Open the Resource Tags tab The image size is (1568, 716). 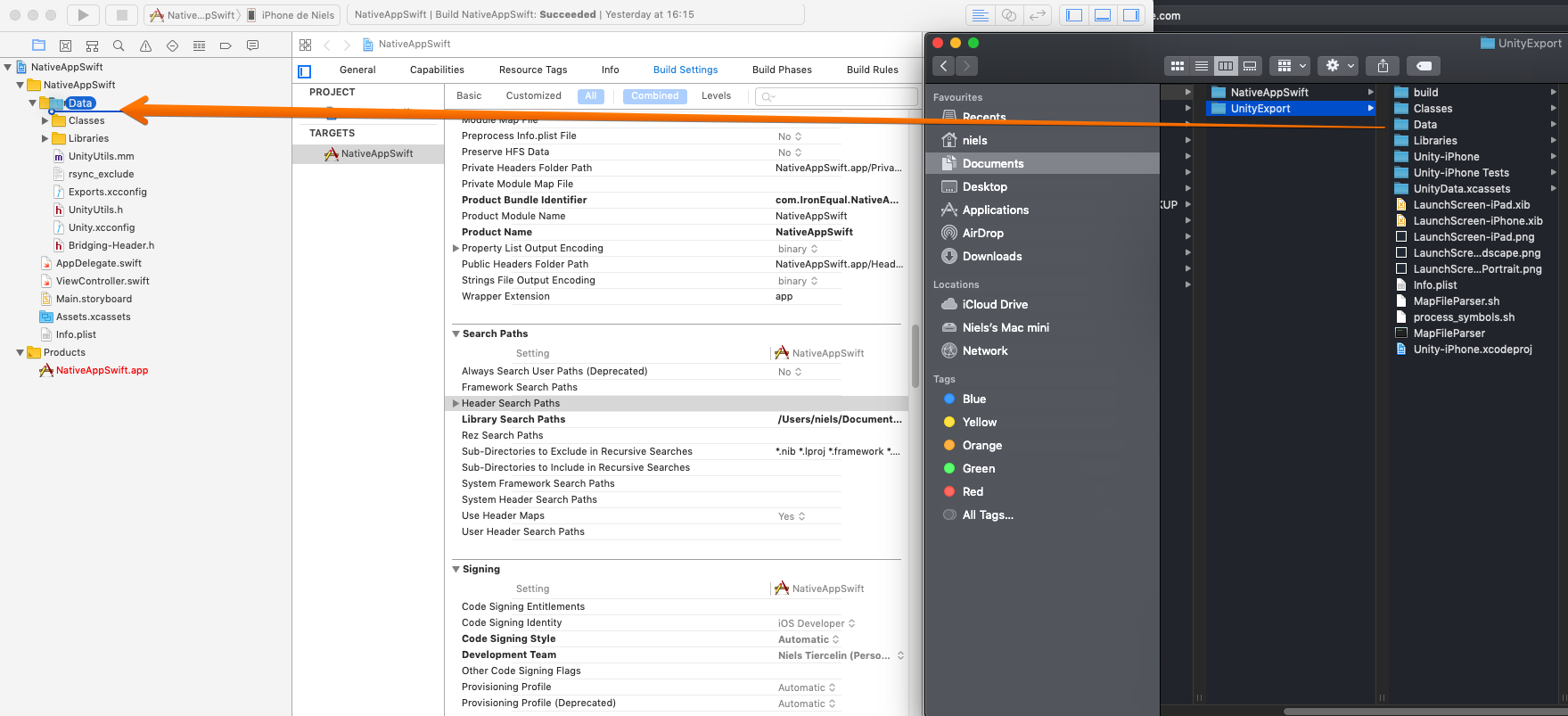pyautogui.click(x=533, y=70)
